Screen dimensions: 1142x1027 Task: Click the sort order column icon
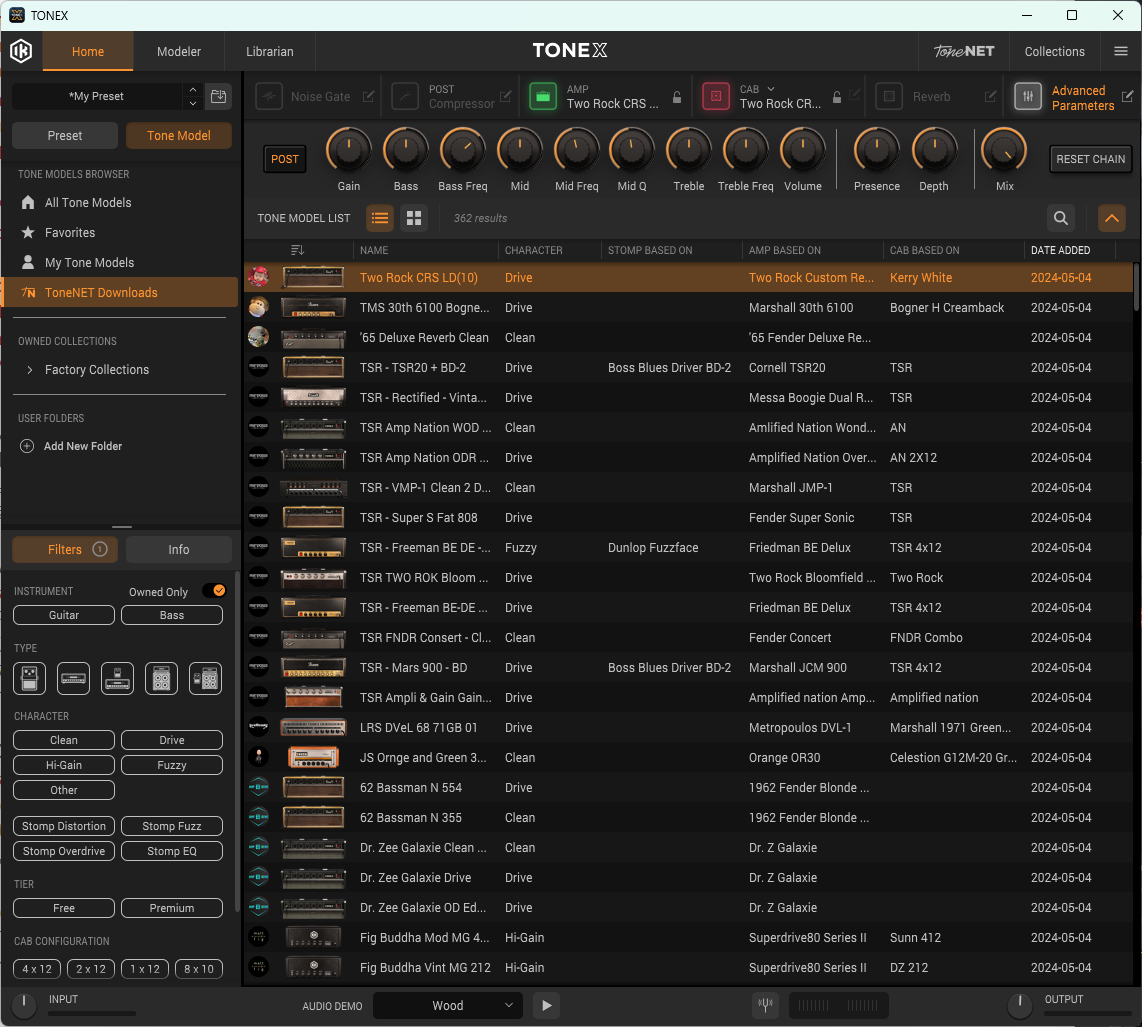click(297, 250)
